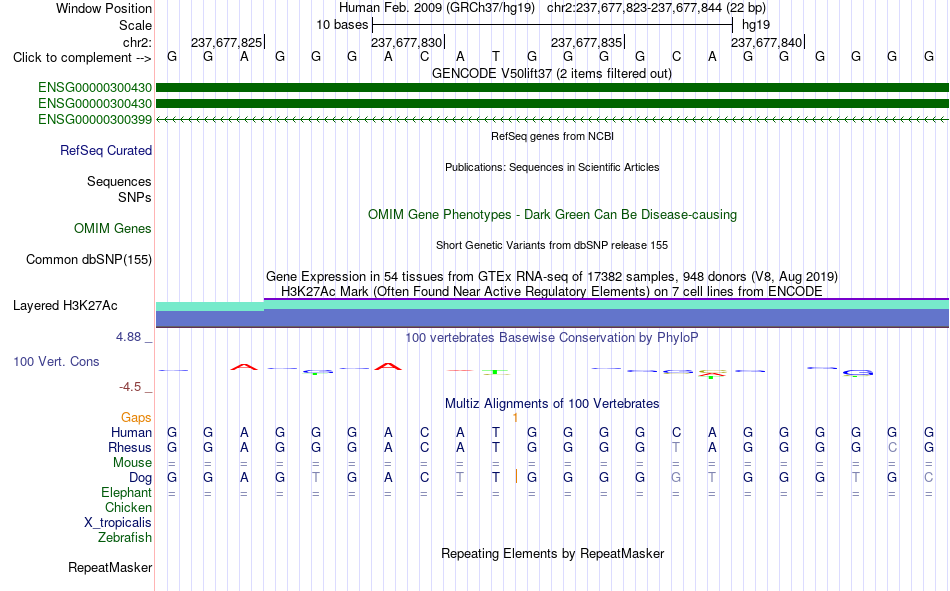Select the Dog species label
Viewport: 950px width, 591px height.
[140, 478]
